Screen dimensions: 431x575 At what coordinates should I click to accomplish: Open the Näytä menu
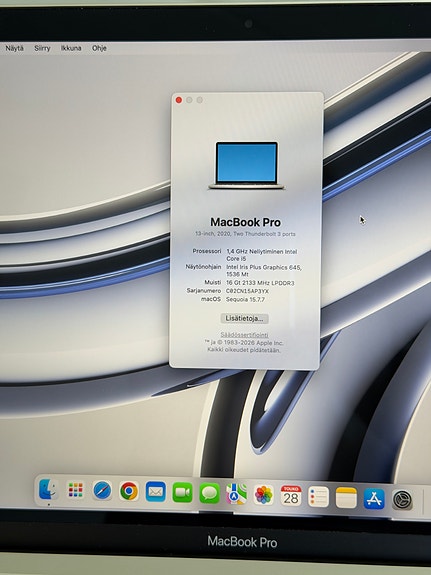(x=14, y=48)
